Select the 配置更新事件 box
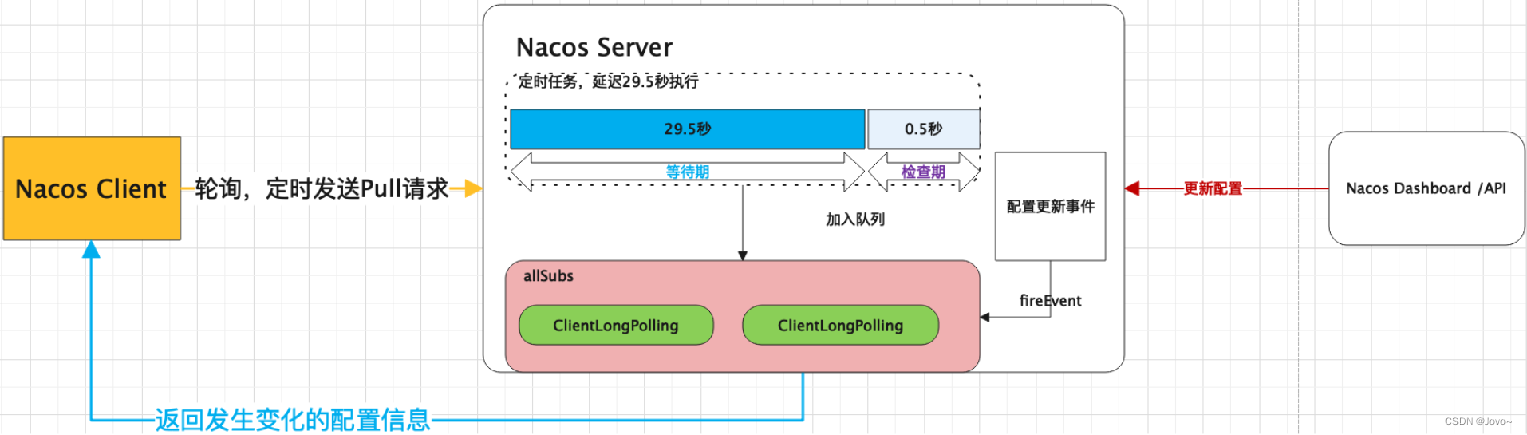 1050,206
